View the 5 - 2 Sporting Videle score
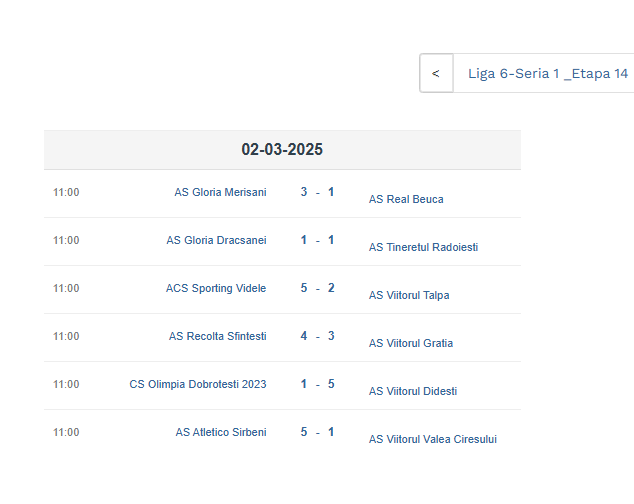Screen dimensions: 634x504 [x=317, y=288]
